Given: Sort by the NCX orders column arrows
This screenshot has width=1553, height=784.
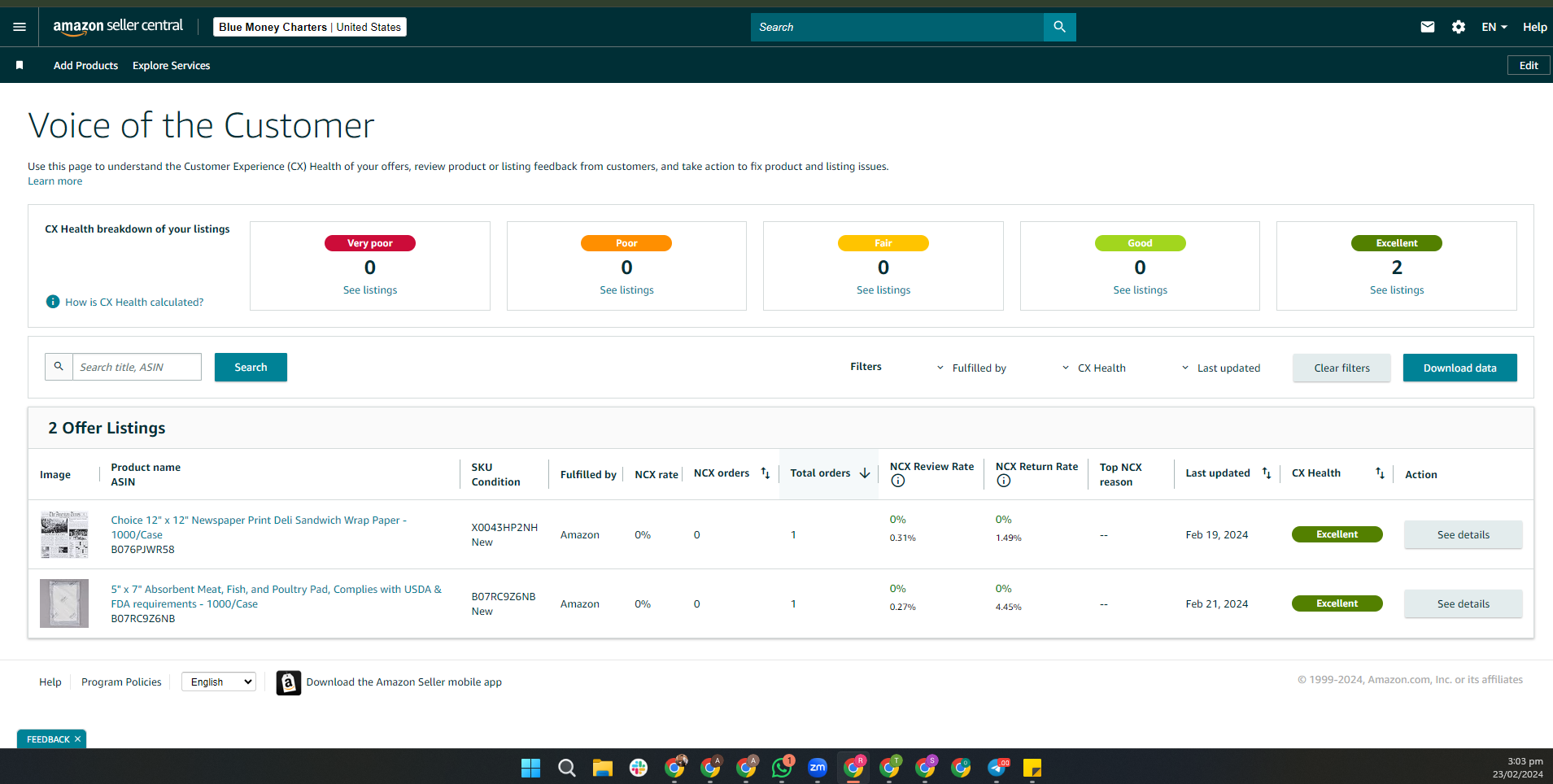Looking at the screenshot, I should pos(766,473).
